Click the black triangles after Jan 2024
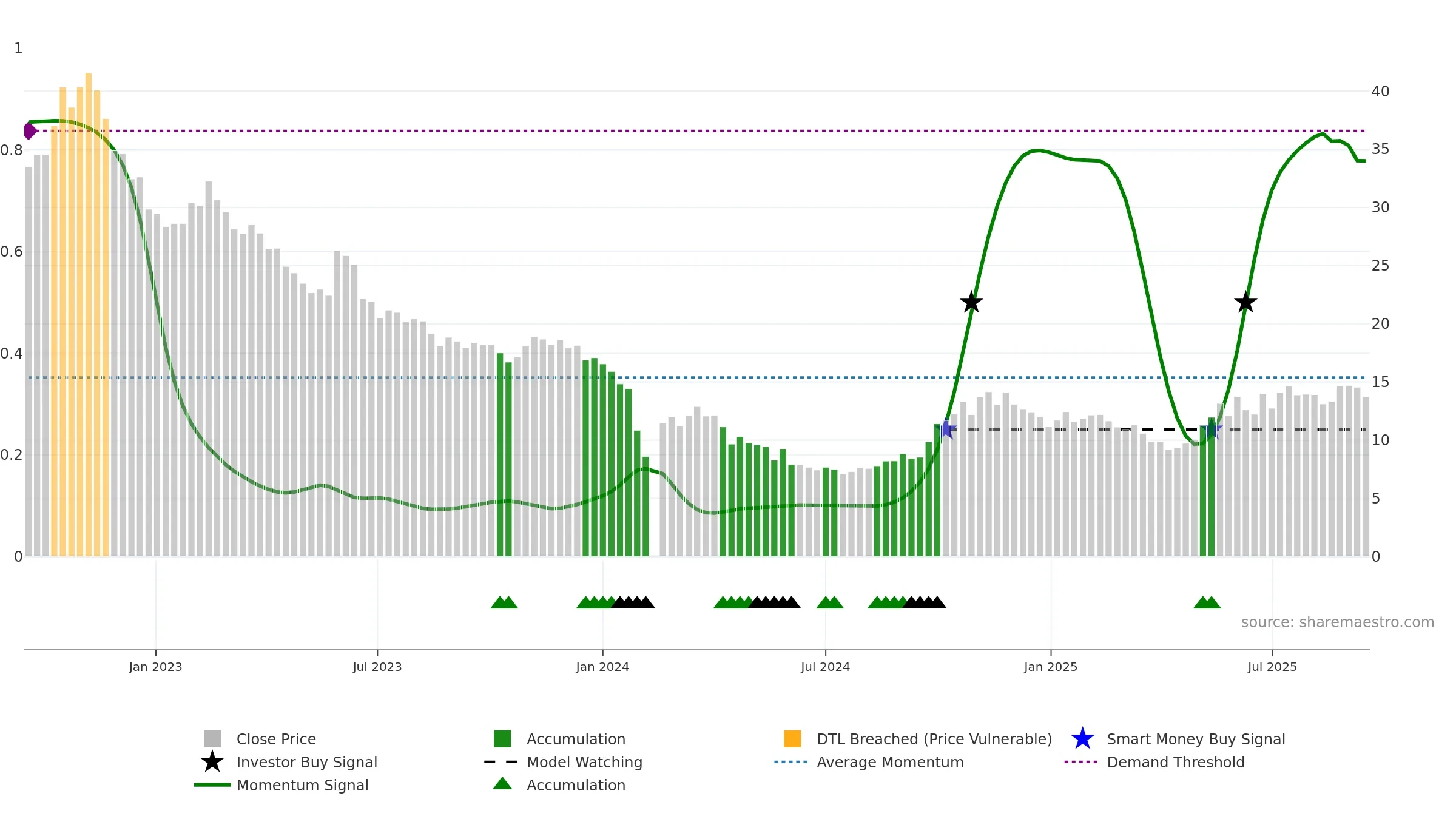 tap(633, 602)
